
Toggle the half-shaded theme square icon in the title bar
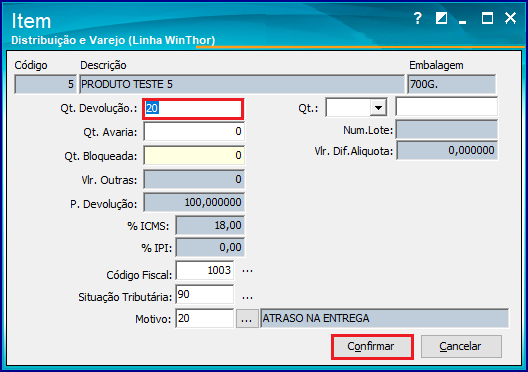441,18
